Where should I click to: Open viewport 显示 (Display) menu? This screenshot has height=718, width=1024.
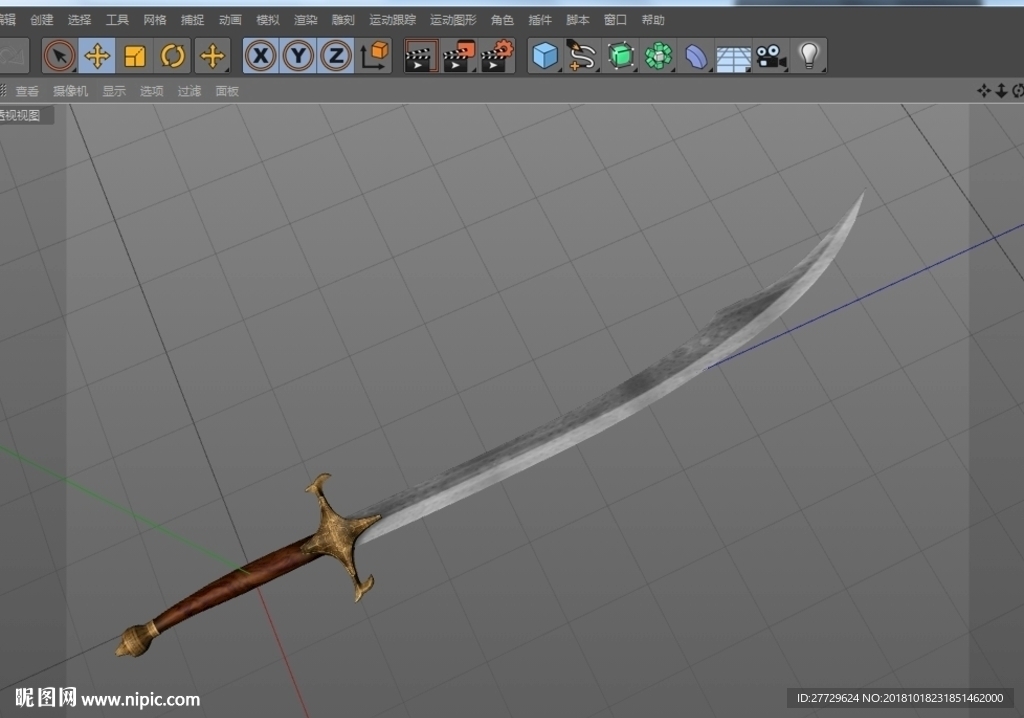point(114,91)
